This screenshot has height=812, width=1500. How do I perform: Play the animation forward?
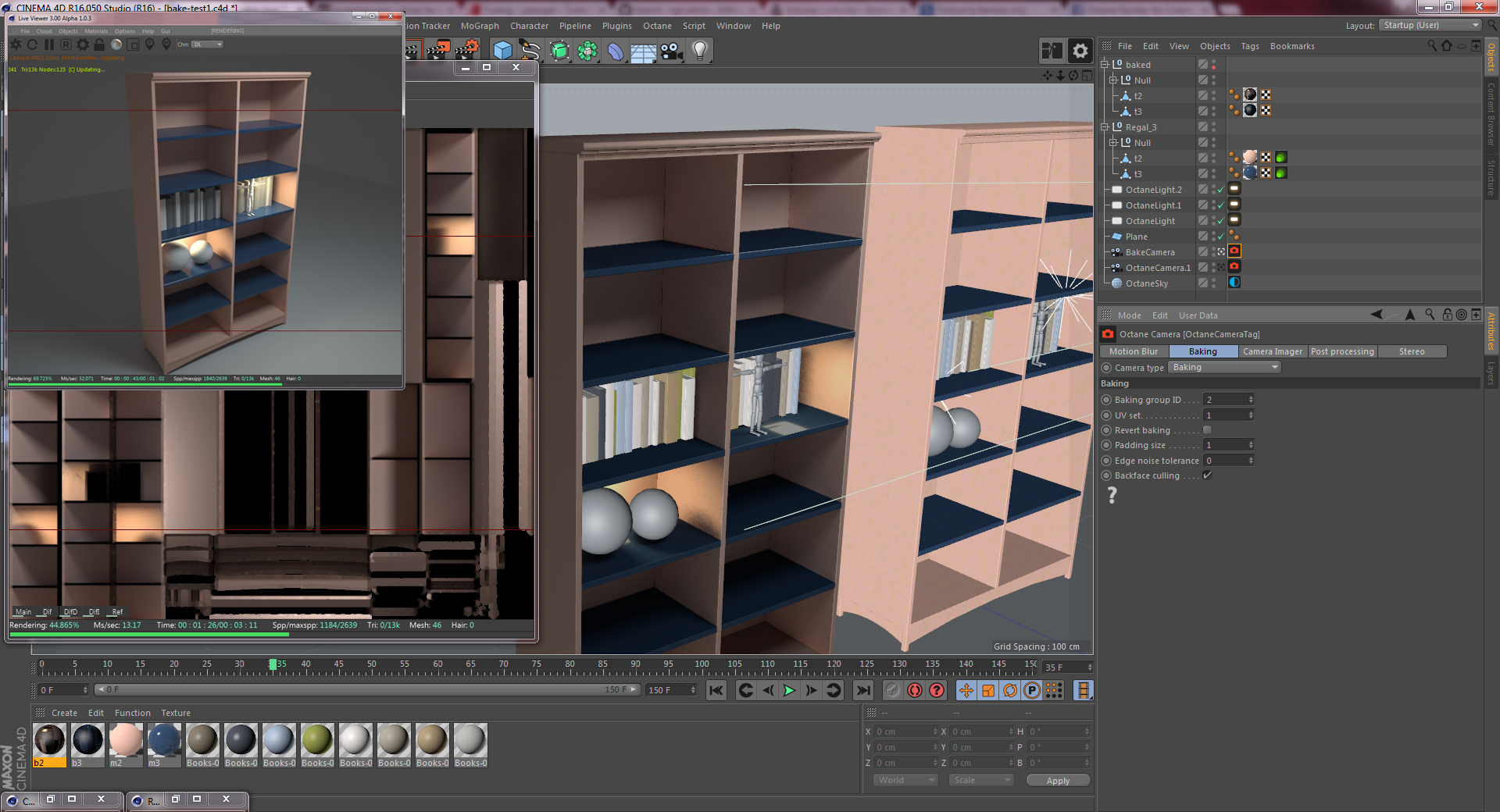(x=789, y=690)
